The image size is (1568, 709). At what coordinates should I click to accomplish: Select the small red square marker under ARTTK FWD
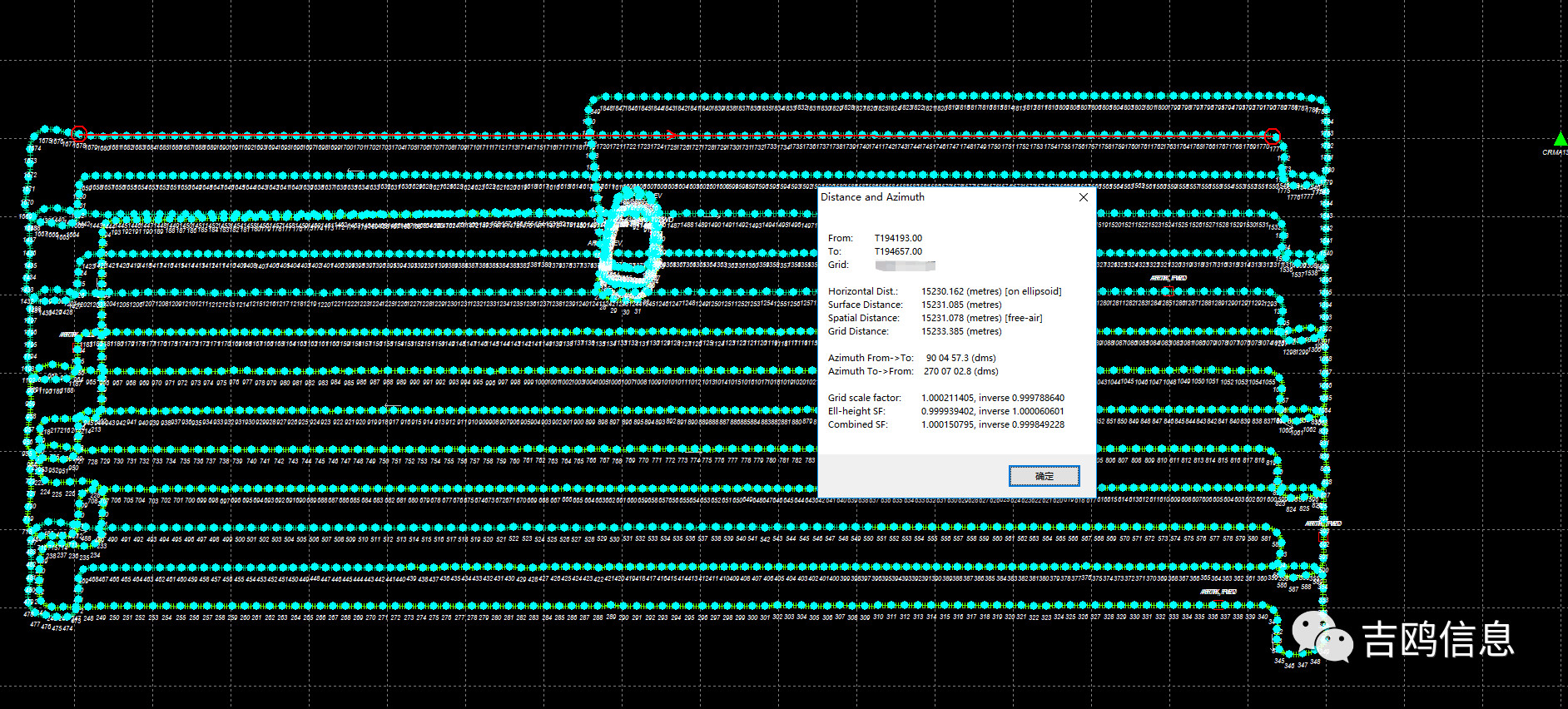pyautogui.click(x=1168, y=290)
